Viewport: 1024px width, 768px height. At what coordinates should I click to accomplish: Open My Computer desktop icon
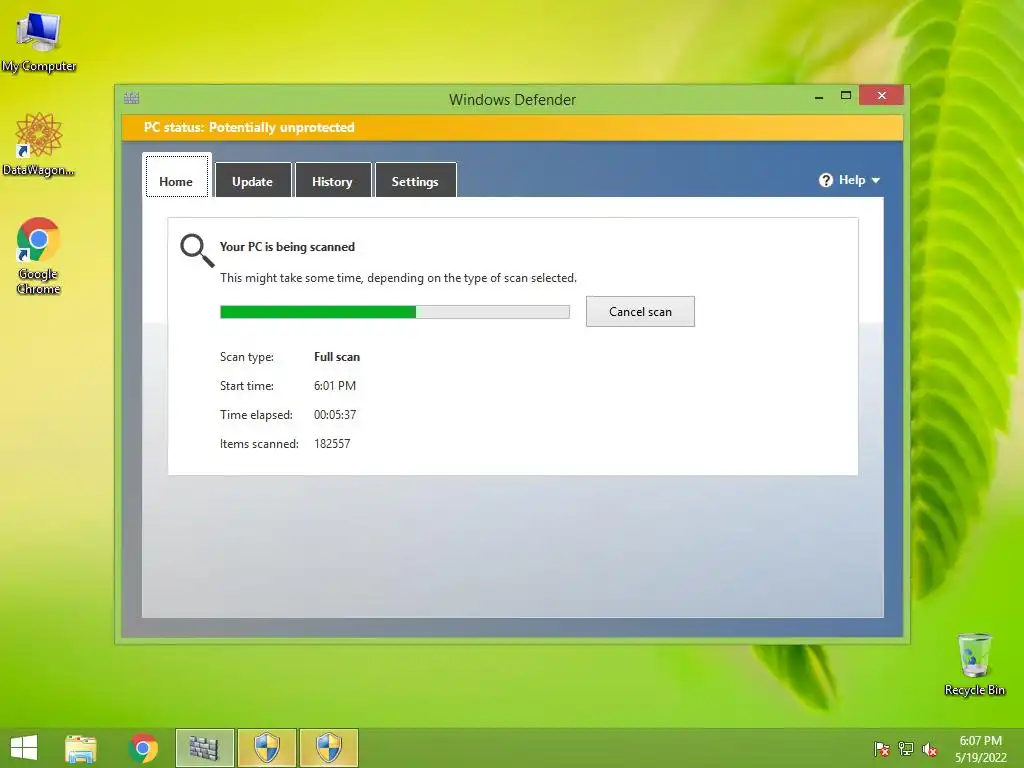[39, 40]
